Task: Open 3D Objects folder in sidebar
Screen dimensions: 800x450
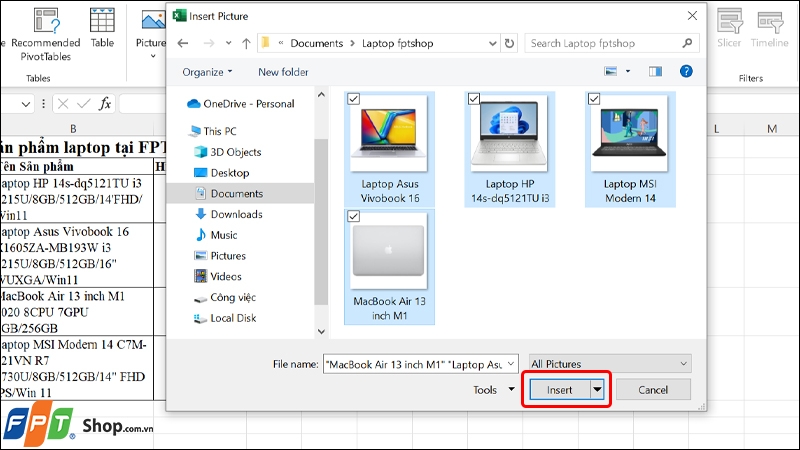Action: coord(228,152)
